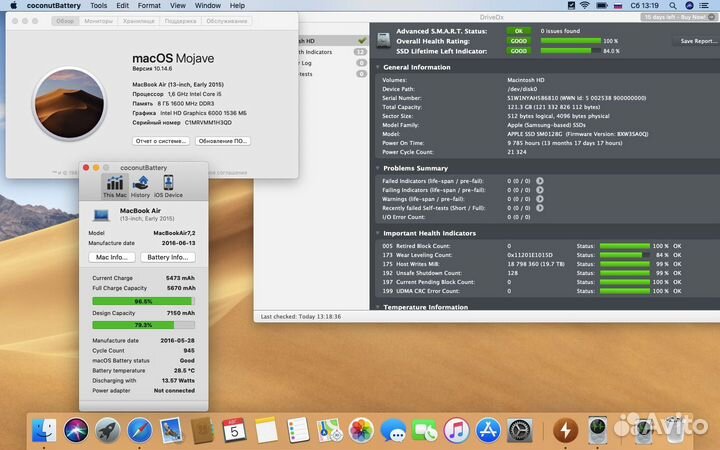
Task: Open FaceTime icon in Dock
Action: (x=425, y=430)
